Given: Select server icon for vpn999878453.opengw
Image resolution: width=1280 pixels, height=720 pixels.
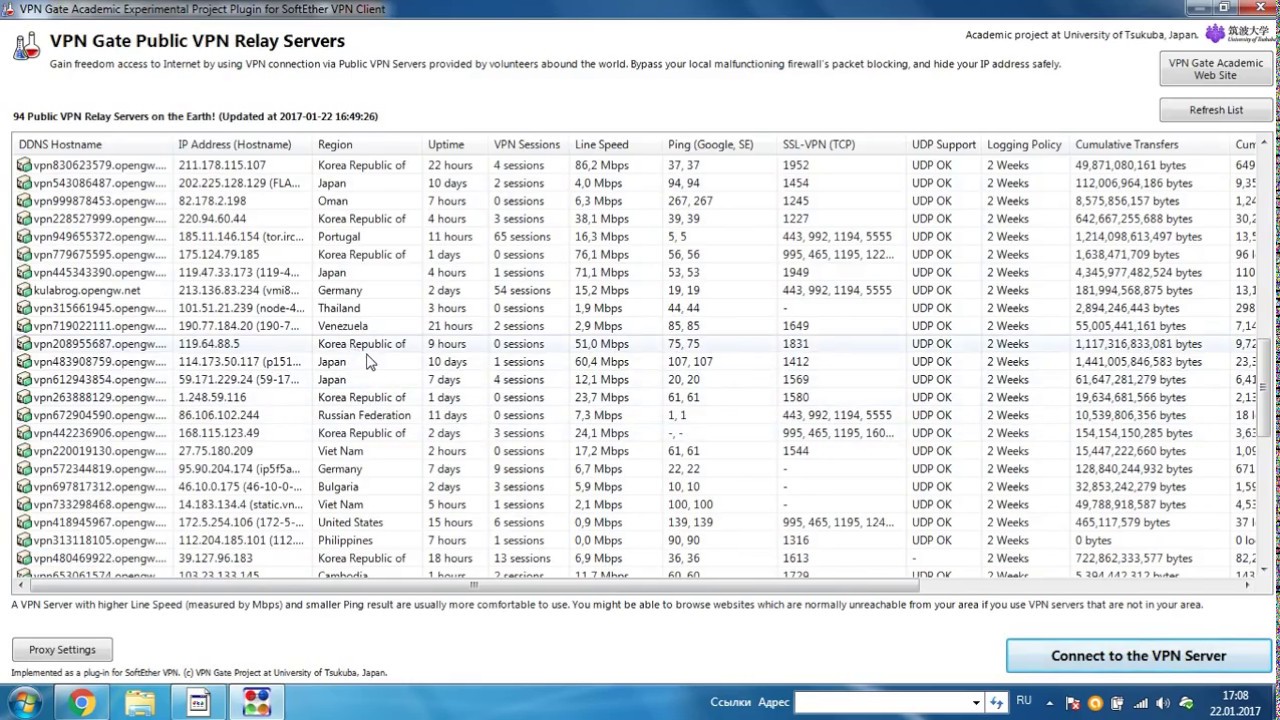Looking at the screenshot, I should click(x=24, y=201).
